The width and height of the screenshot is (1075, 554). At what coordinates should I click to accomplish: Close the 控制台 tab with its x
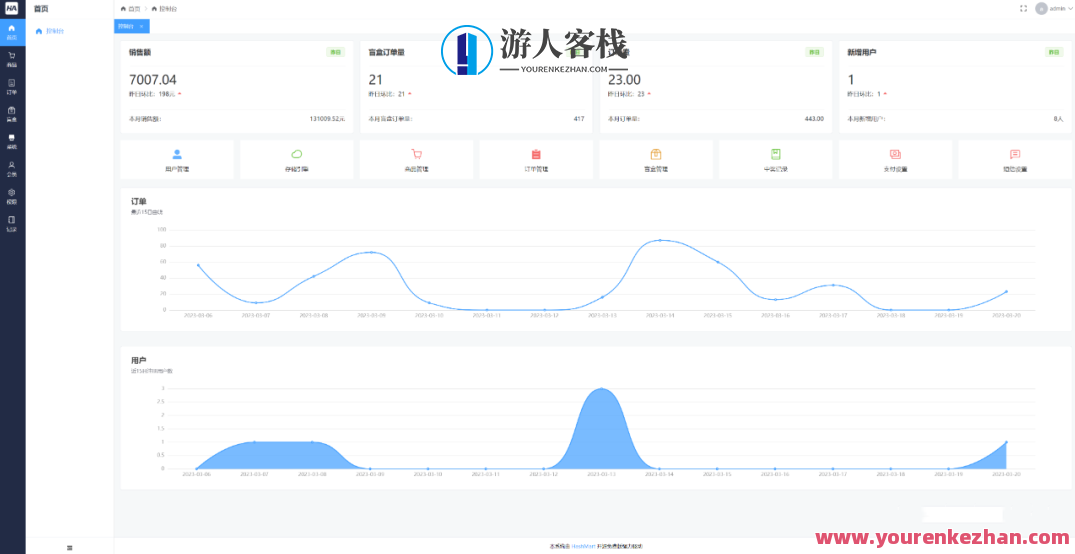pos(141,26)
